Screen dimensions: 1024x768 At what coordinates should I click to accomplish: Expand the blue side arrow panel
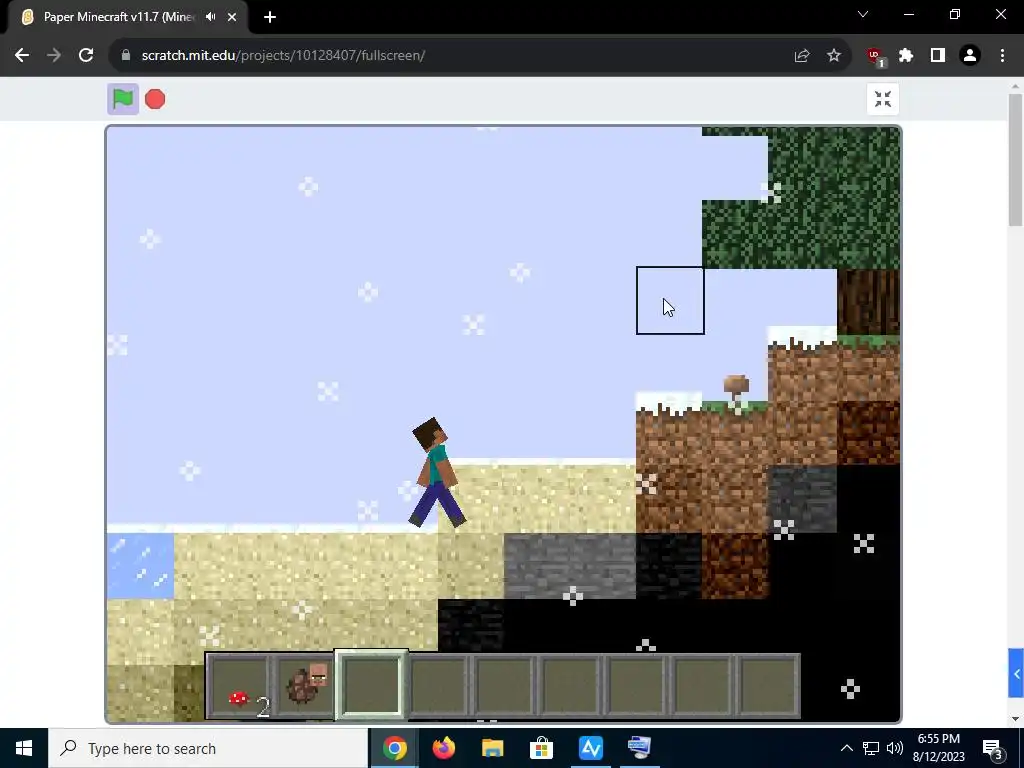(1016, 673)
